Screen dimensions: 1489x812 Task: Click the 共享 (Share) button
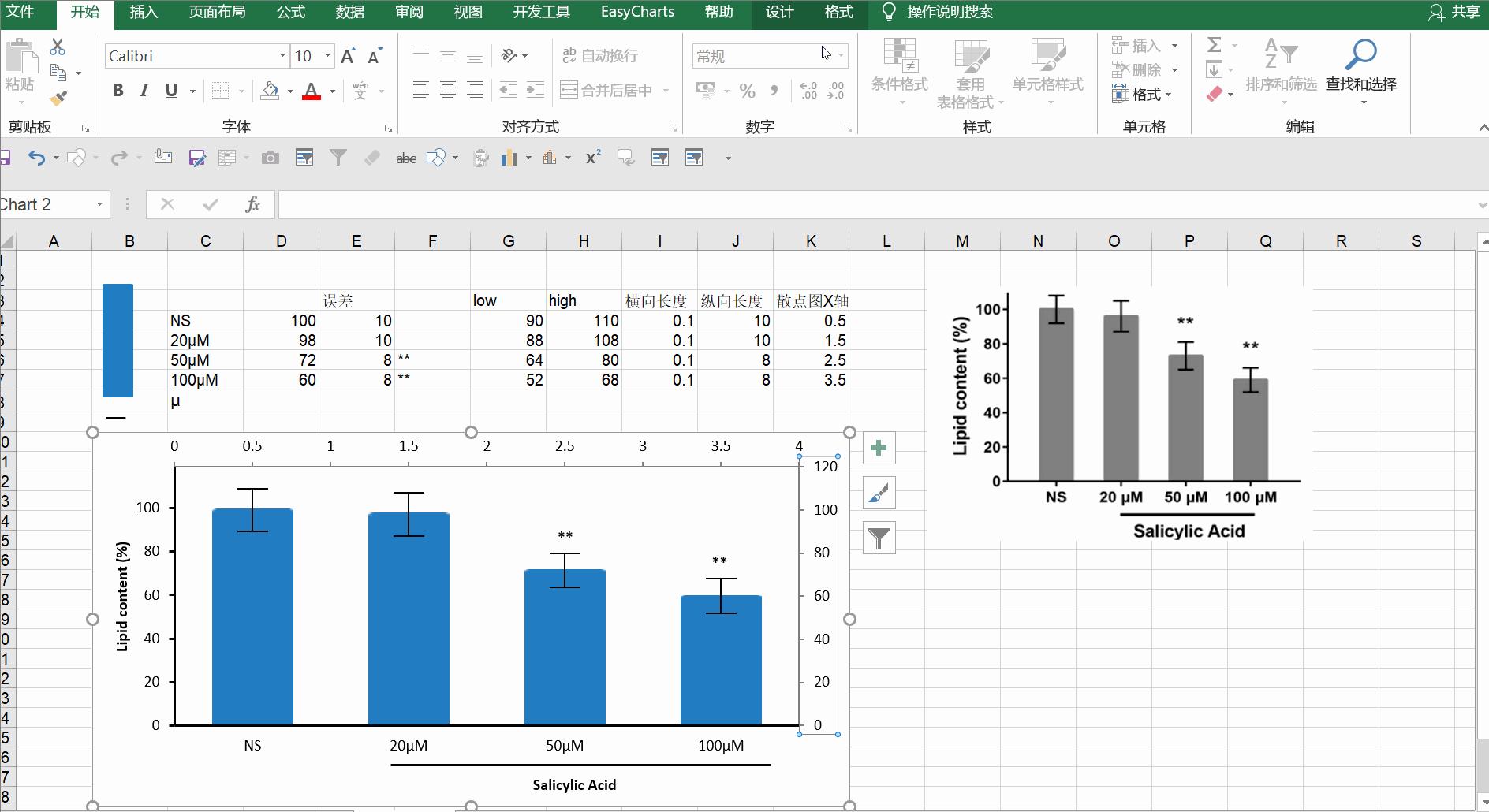(1455, 12)
